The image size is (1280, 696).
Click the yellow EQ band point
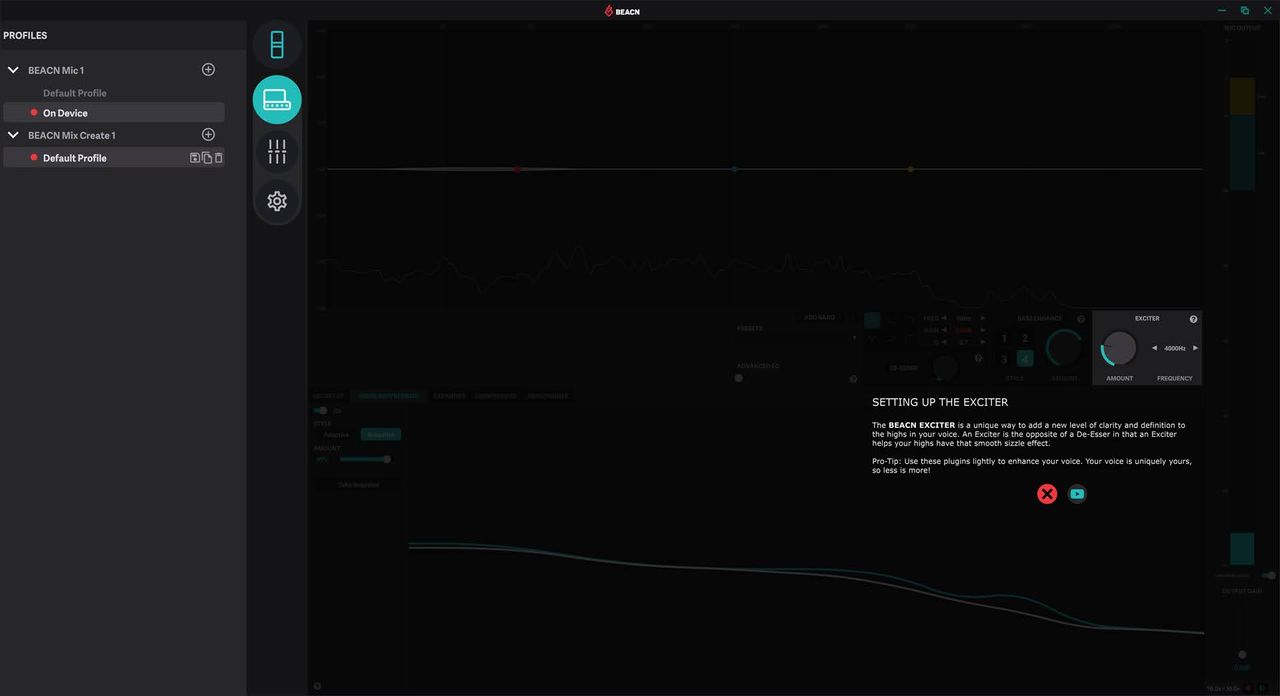910,169
